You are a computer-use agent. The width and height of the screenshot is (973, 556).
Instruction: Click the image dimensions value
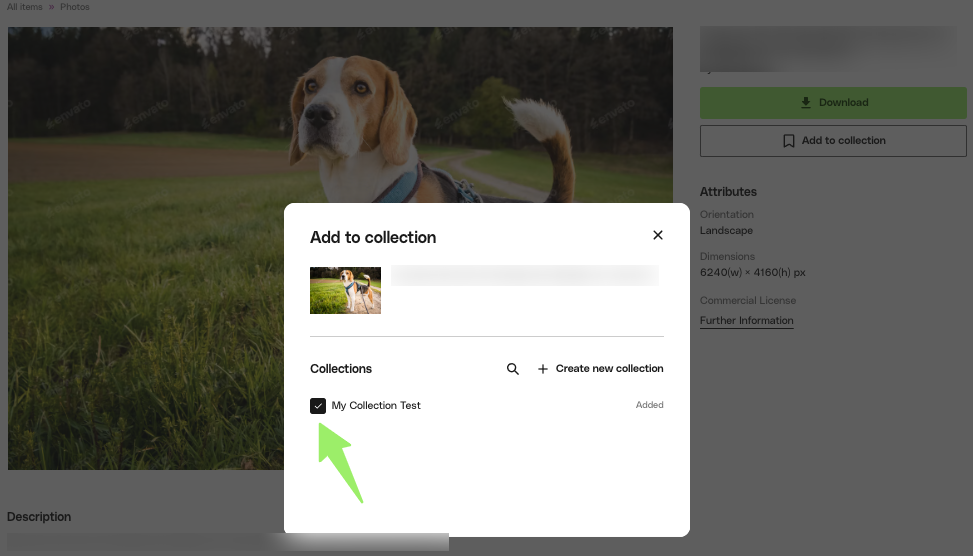[x=752, y=272]
